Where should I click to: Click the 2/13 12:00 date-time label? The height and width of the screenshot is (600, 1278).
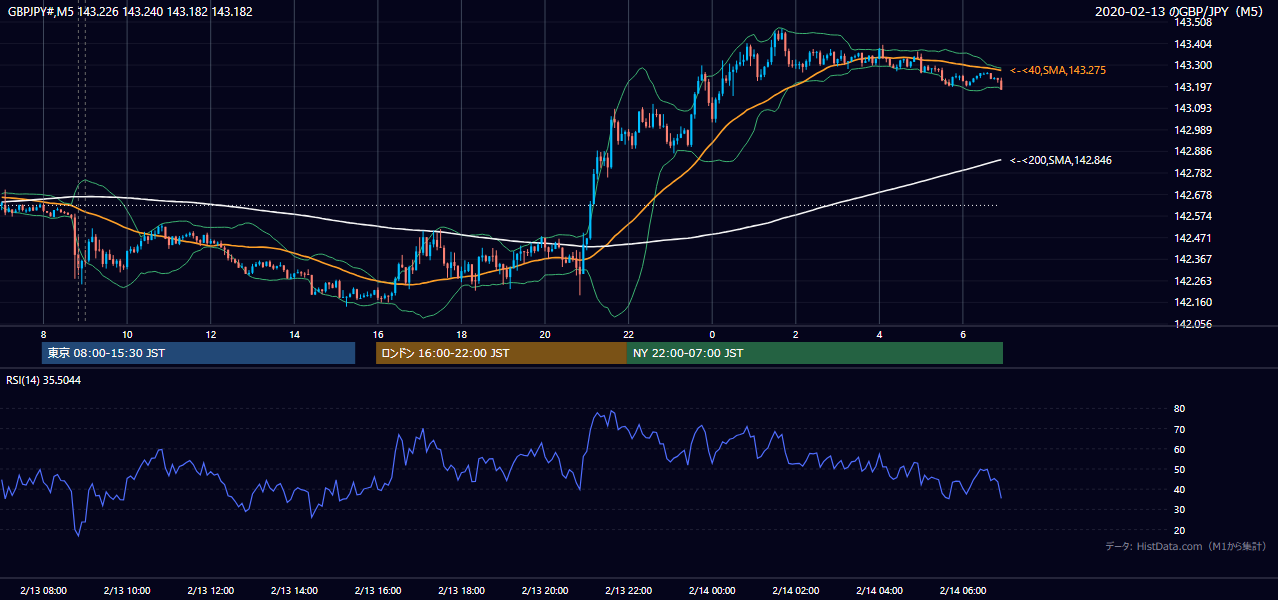(x=210, y=591)
